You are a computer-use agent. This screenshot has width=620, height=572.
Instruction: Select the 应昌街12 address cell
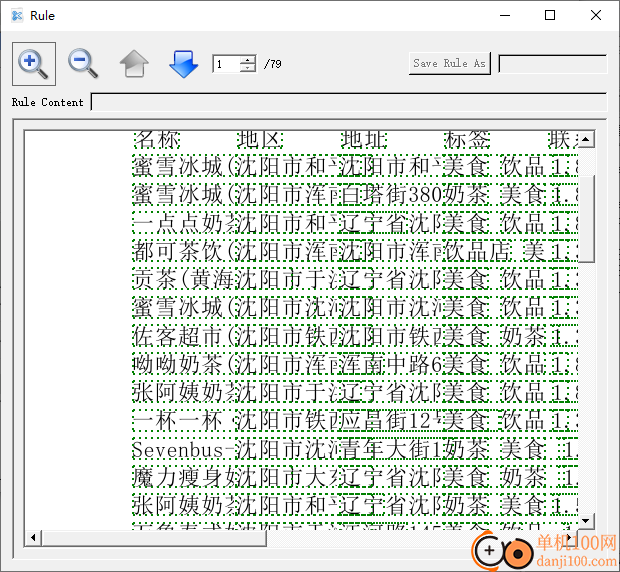click(x=391, y=421)
